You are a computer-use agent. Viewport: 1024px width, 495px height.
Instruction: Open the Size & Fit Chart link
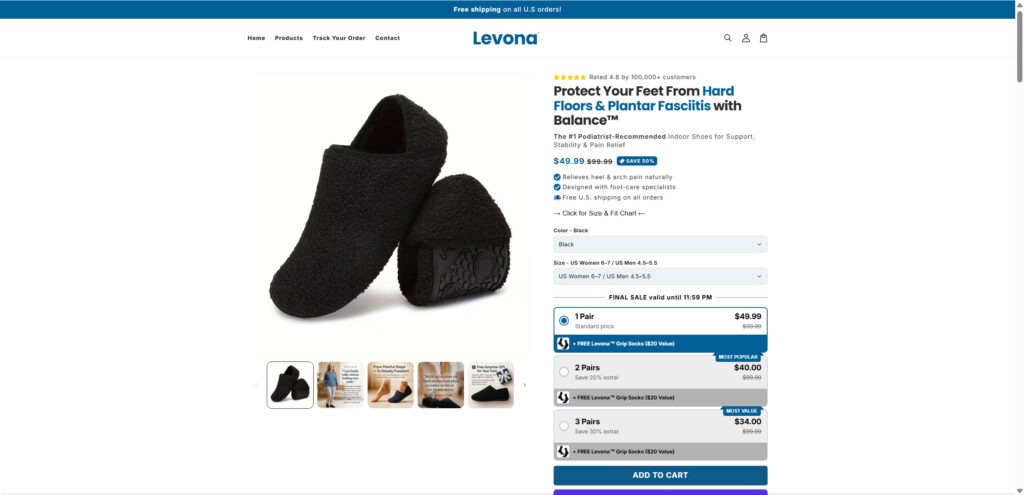(599, 213)
